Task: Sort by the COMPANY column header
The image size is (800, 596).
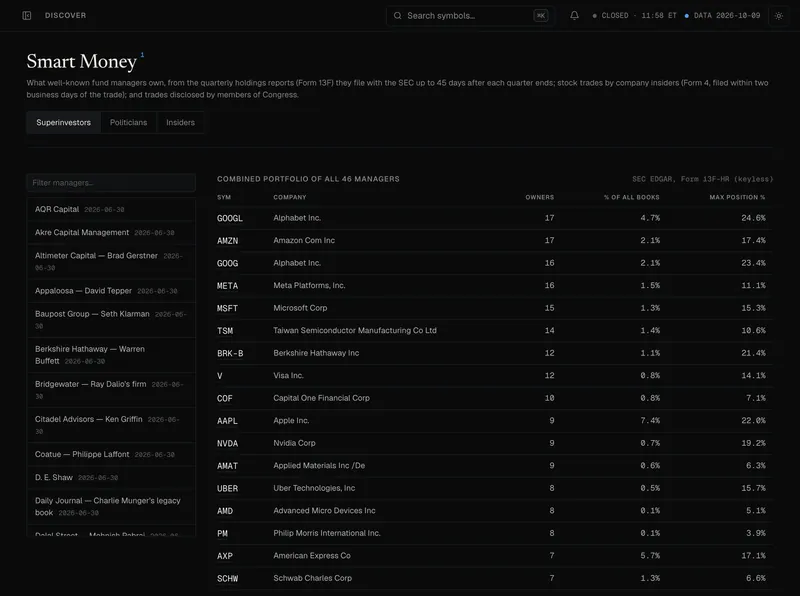Action: pos(289,197)
